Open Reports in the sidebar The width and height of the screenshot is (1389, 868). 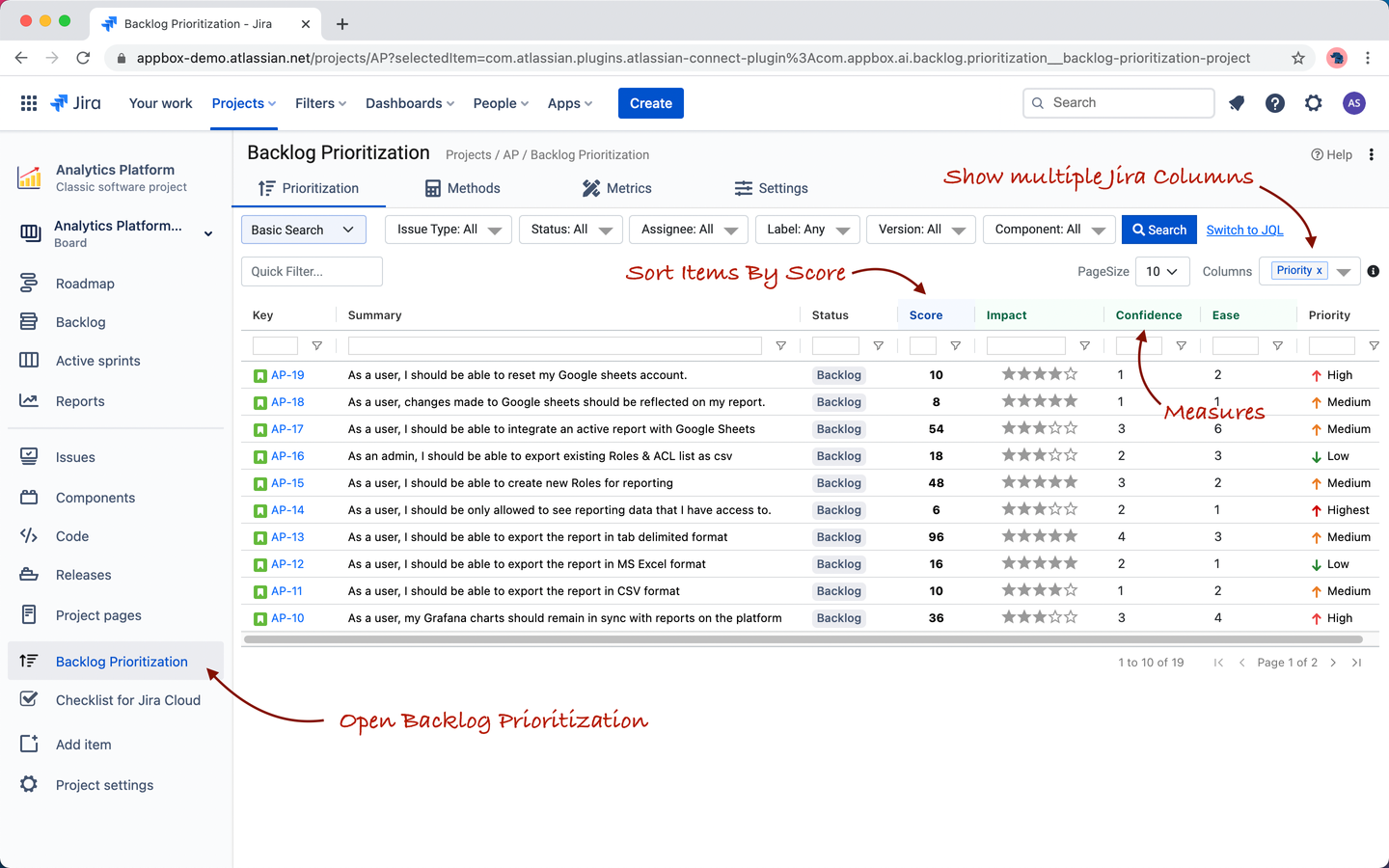coord(80,401)
